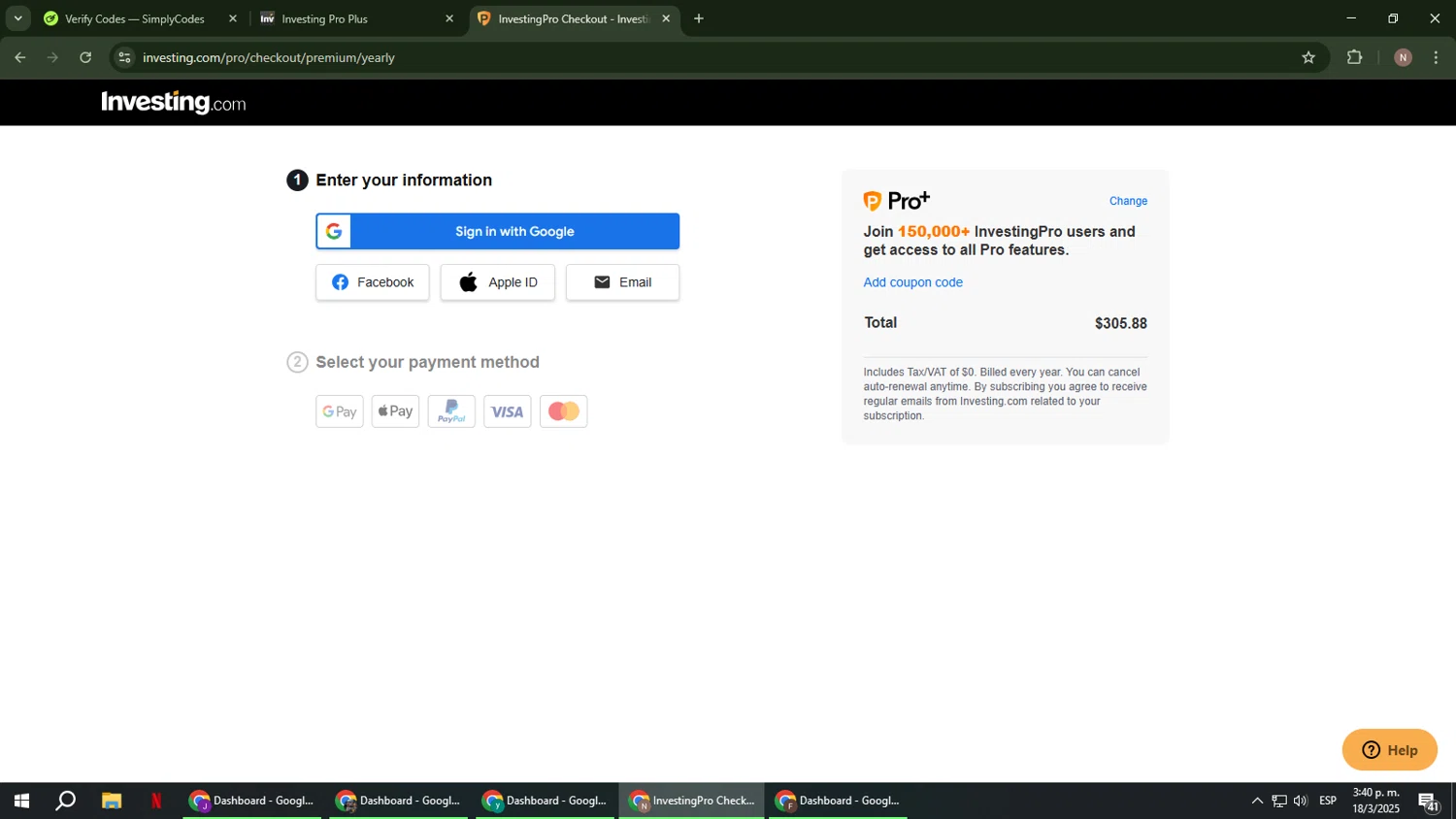Expand the tab search dropdown arrow

click(x=17, y=18)
